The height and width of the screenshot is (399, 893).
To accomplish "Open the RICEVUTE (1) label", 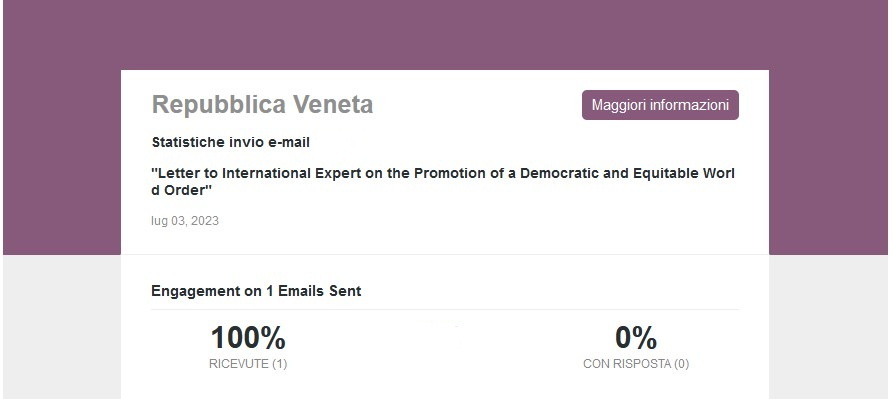I will pos(248,364).
